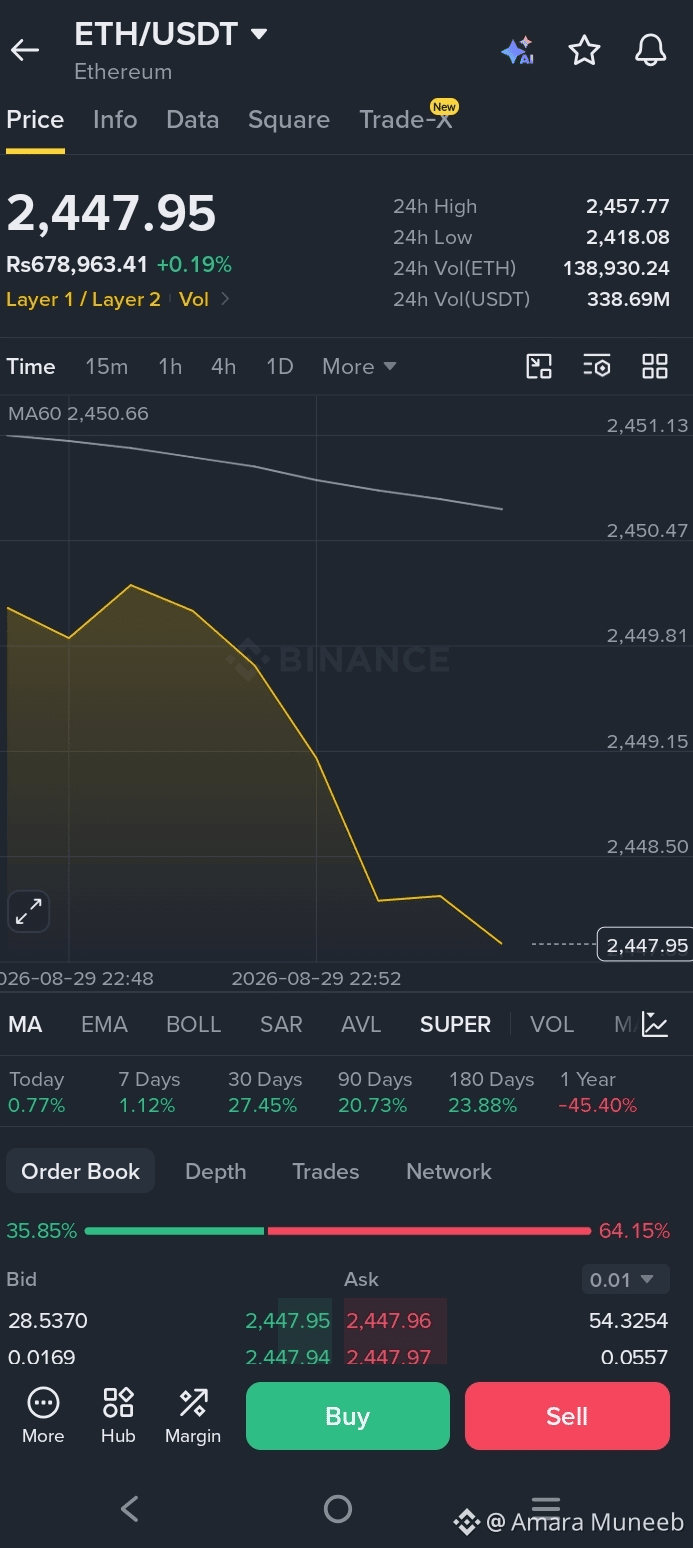Tap the back arrow icon

pos(25,50)
